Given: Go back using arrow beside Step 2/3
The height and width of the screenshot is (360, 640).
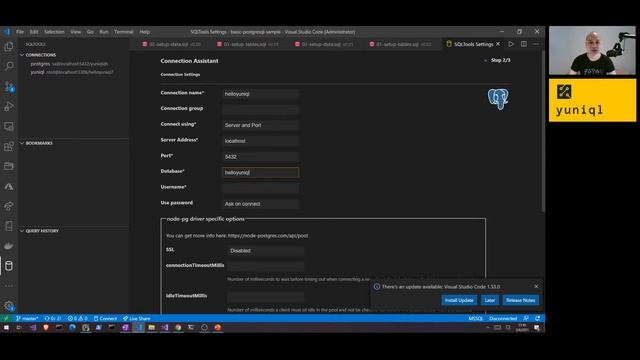Looking at the screenshot, I should 485,60.
